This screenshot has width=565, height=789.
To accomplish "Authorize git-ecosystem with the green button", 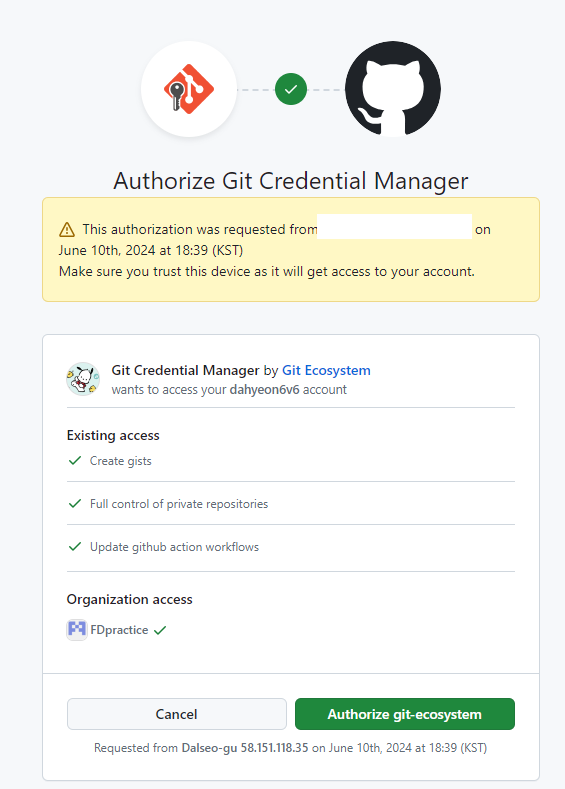I will (405, 714).
